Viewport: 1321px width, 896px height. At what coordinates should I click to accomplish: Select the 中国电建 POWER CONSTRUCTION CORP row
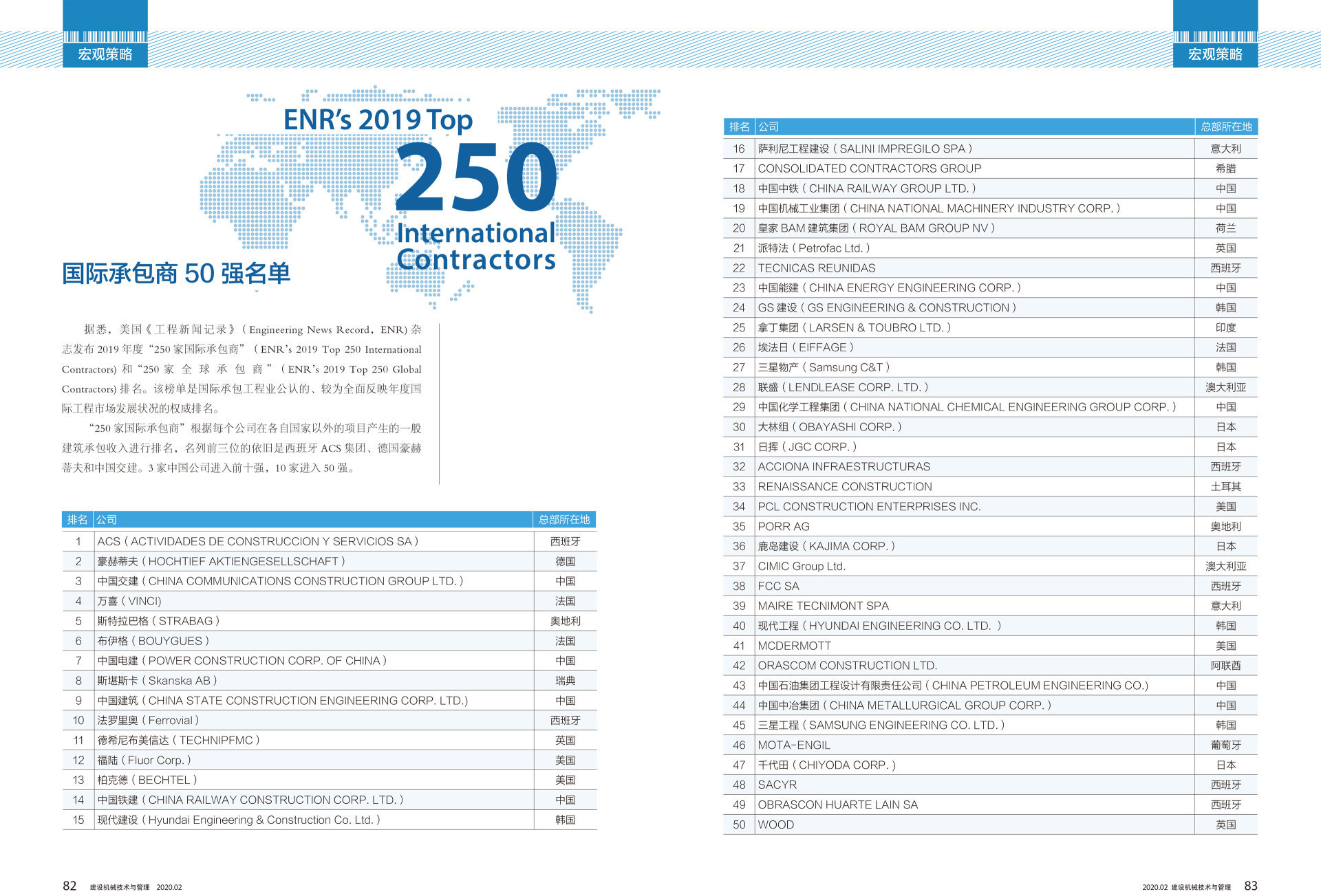[x=329, y=661]
